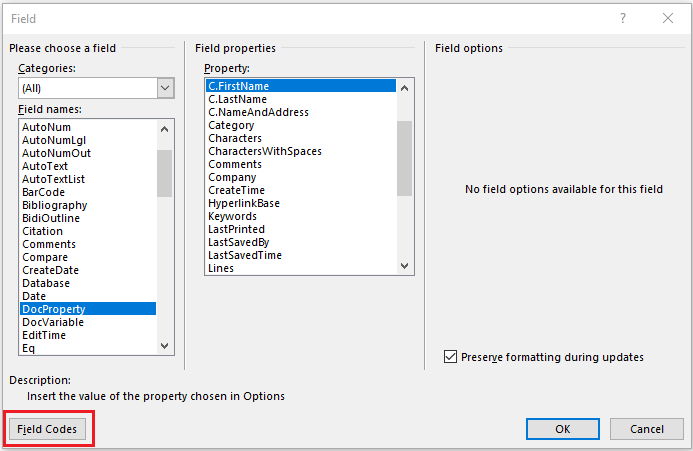693x451 pixels.
Task: Click the (All) categories combo box
Action: coord(96,88)
